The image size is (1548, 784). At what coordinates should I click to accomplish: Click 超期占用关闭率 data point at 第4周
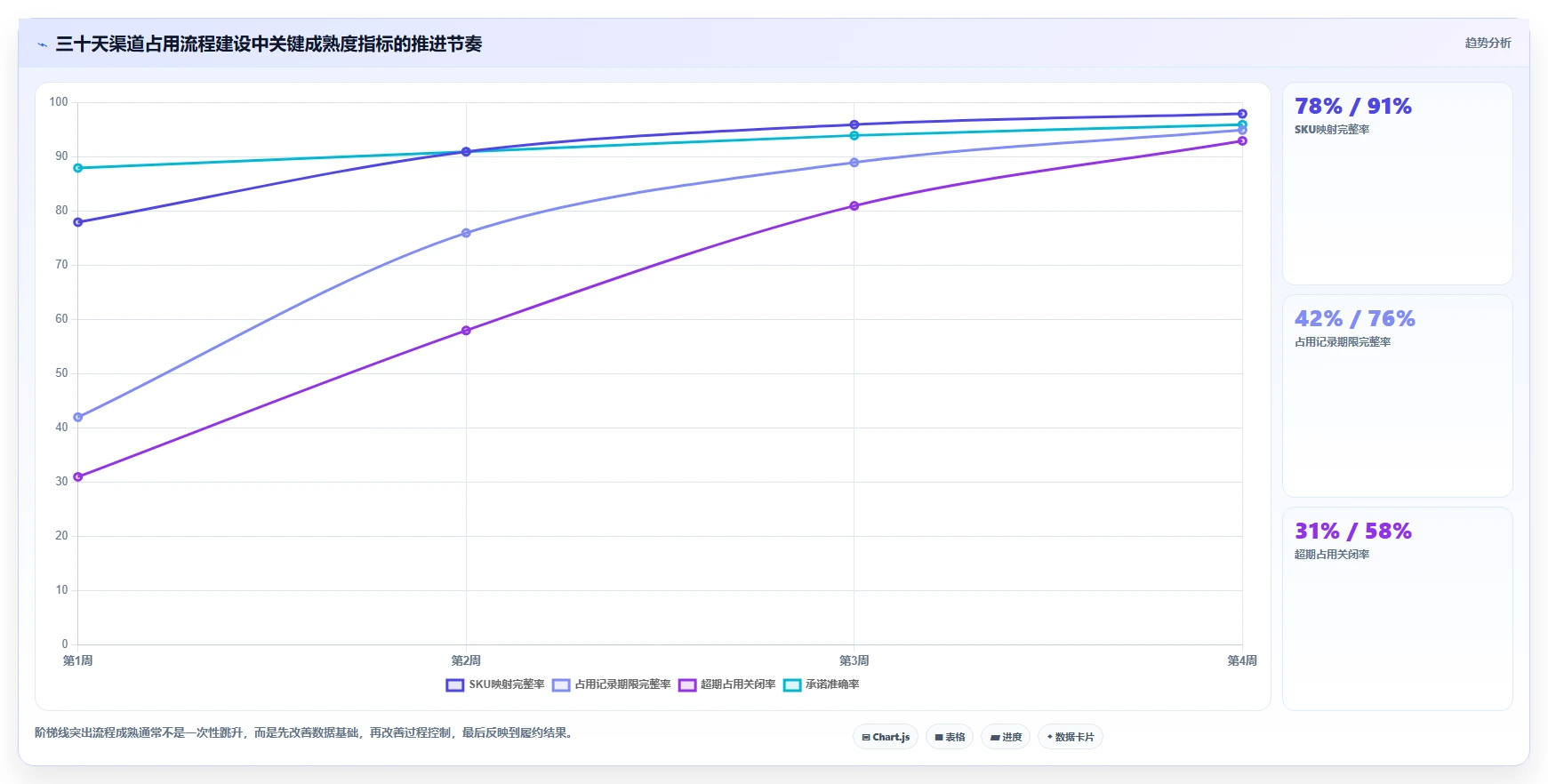1242,140
